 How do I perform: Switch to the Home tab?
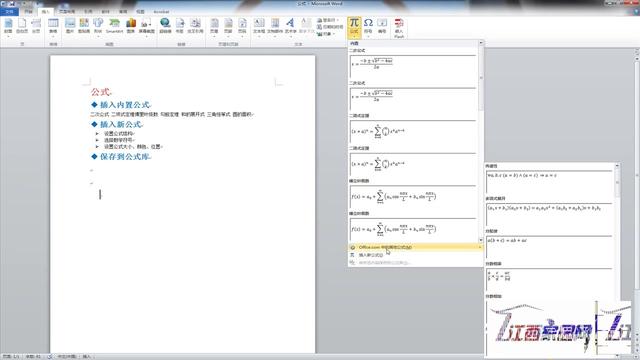pos(28,11)
